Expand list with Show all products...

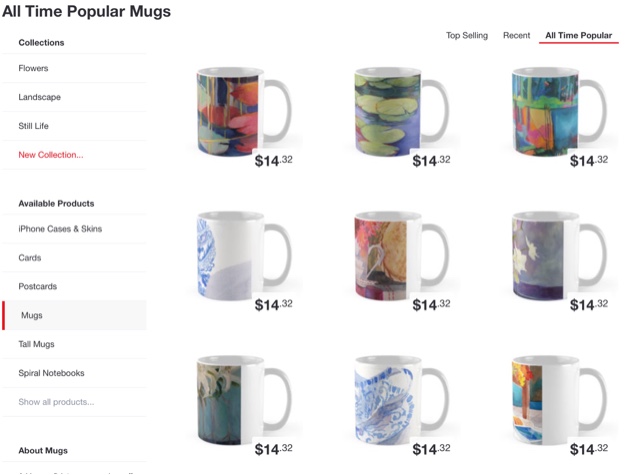coord(56,402)
